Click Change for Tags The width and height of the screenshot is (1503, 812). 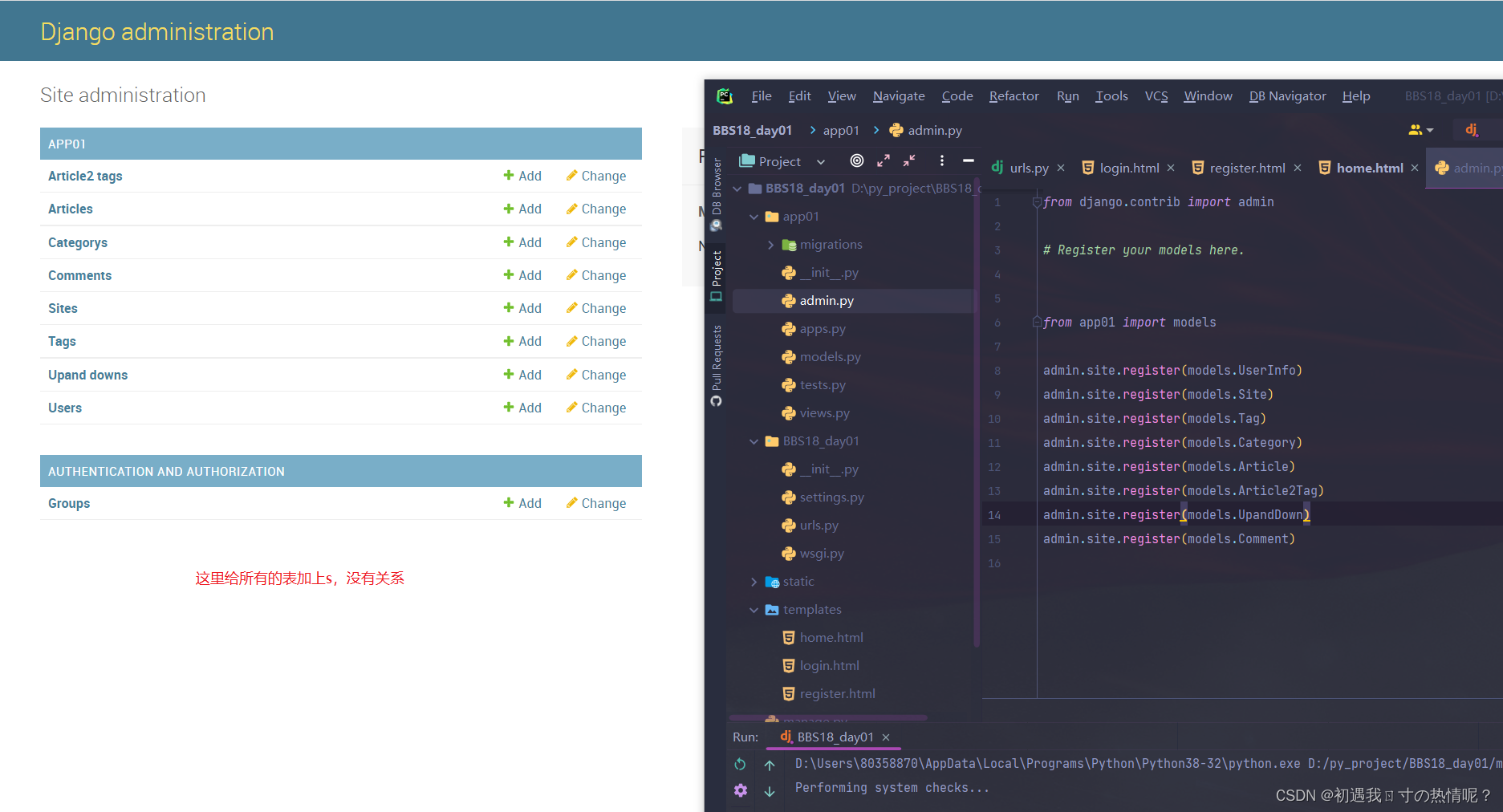(596, 341)
